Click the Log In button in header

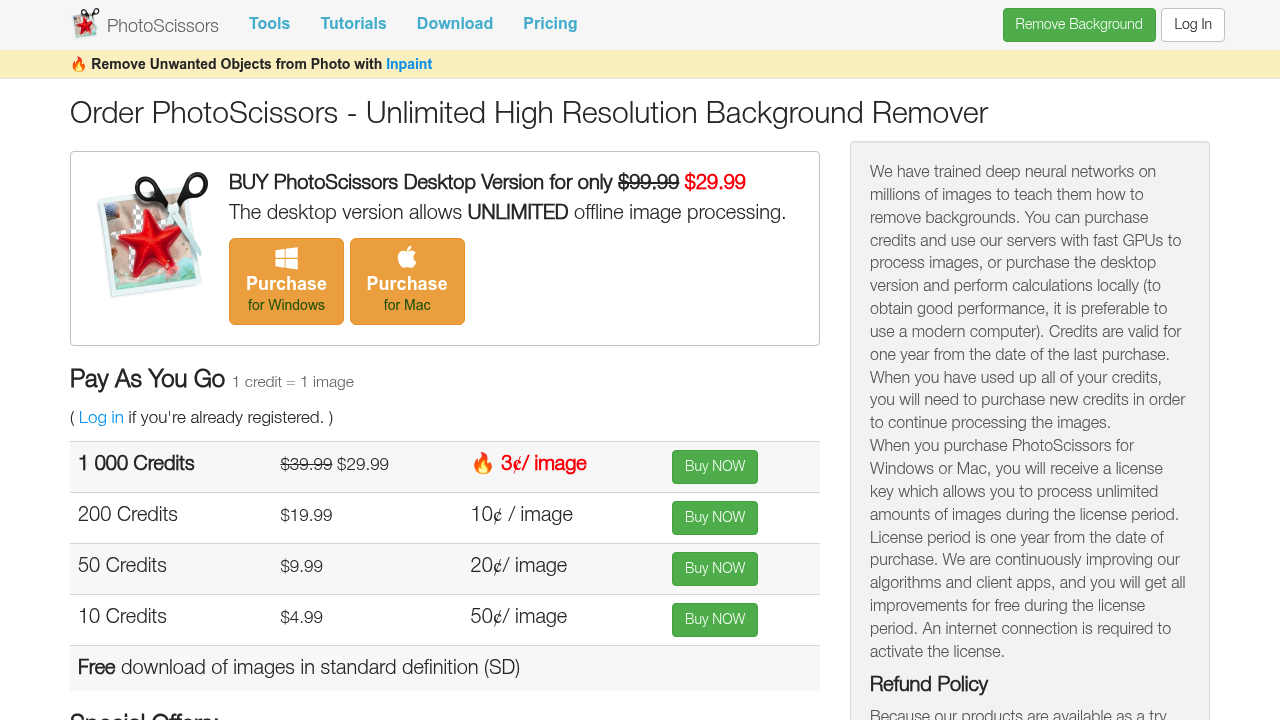click(1193, 25)
